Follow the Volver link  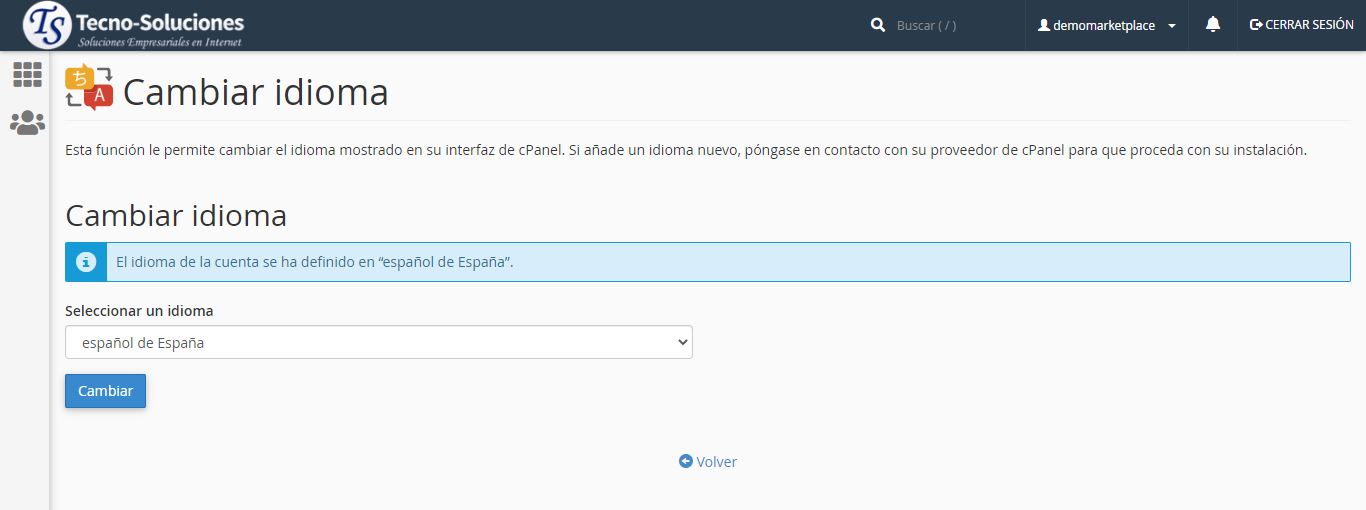pyautogui.click(x=716, y=462)
